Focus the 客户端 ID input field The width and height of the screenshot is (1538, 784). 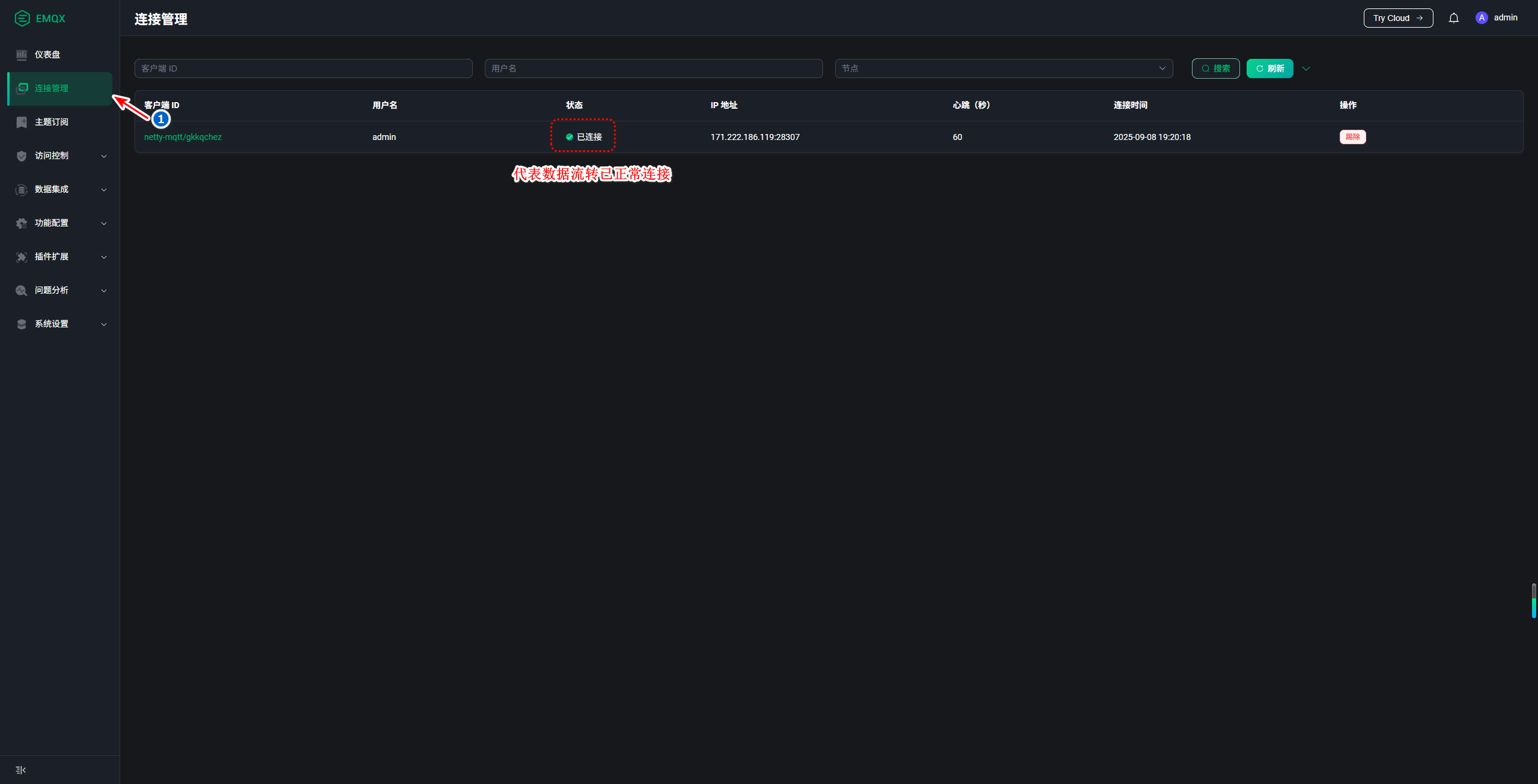303,68
